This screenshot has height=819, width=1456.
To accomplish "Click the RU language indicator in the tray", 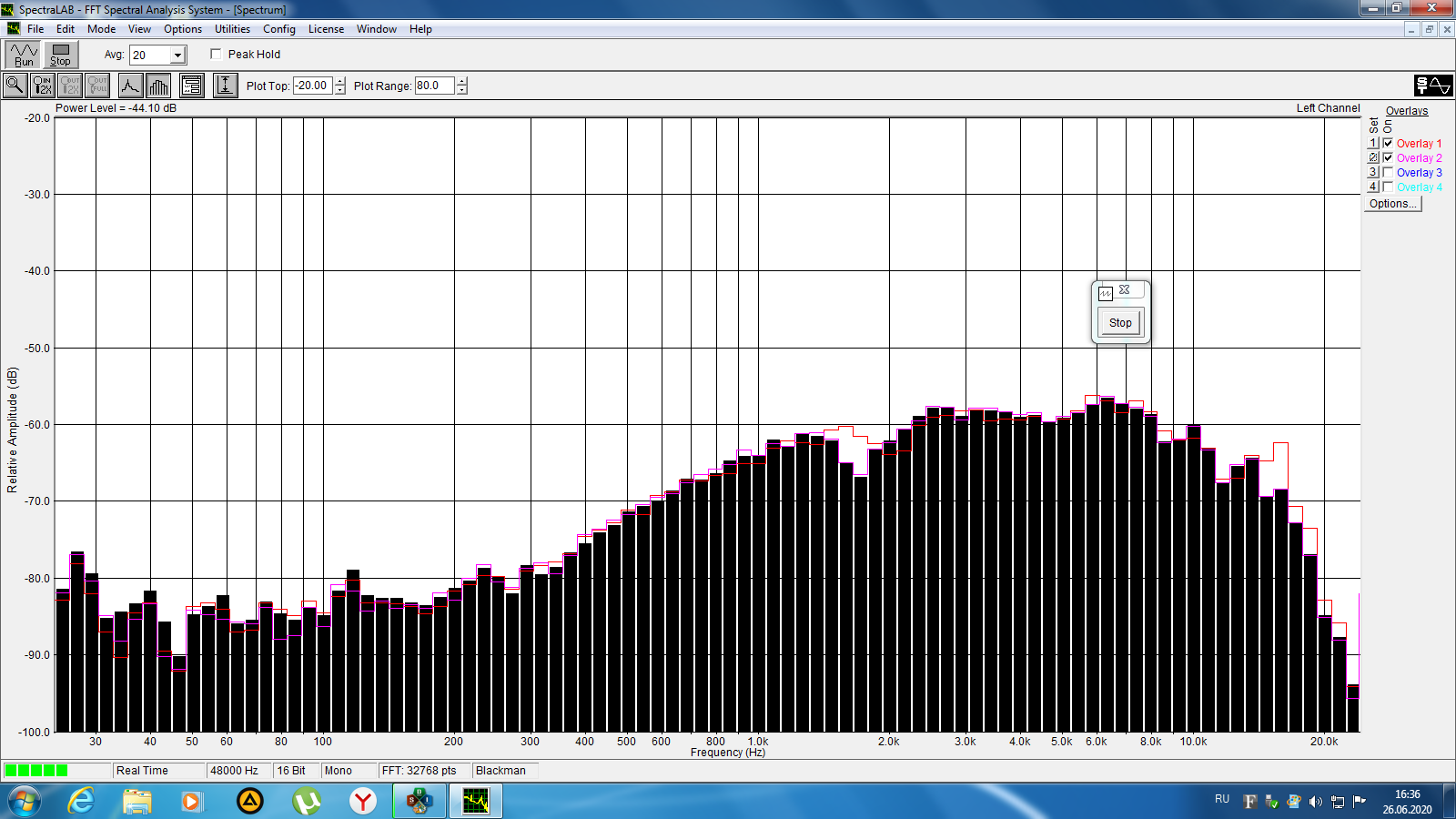I will (1222, 799).
